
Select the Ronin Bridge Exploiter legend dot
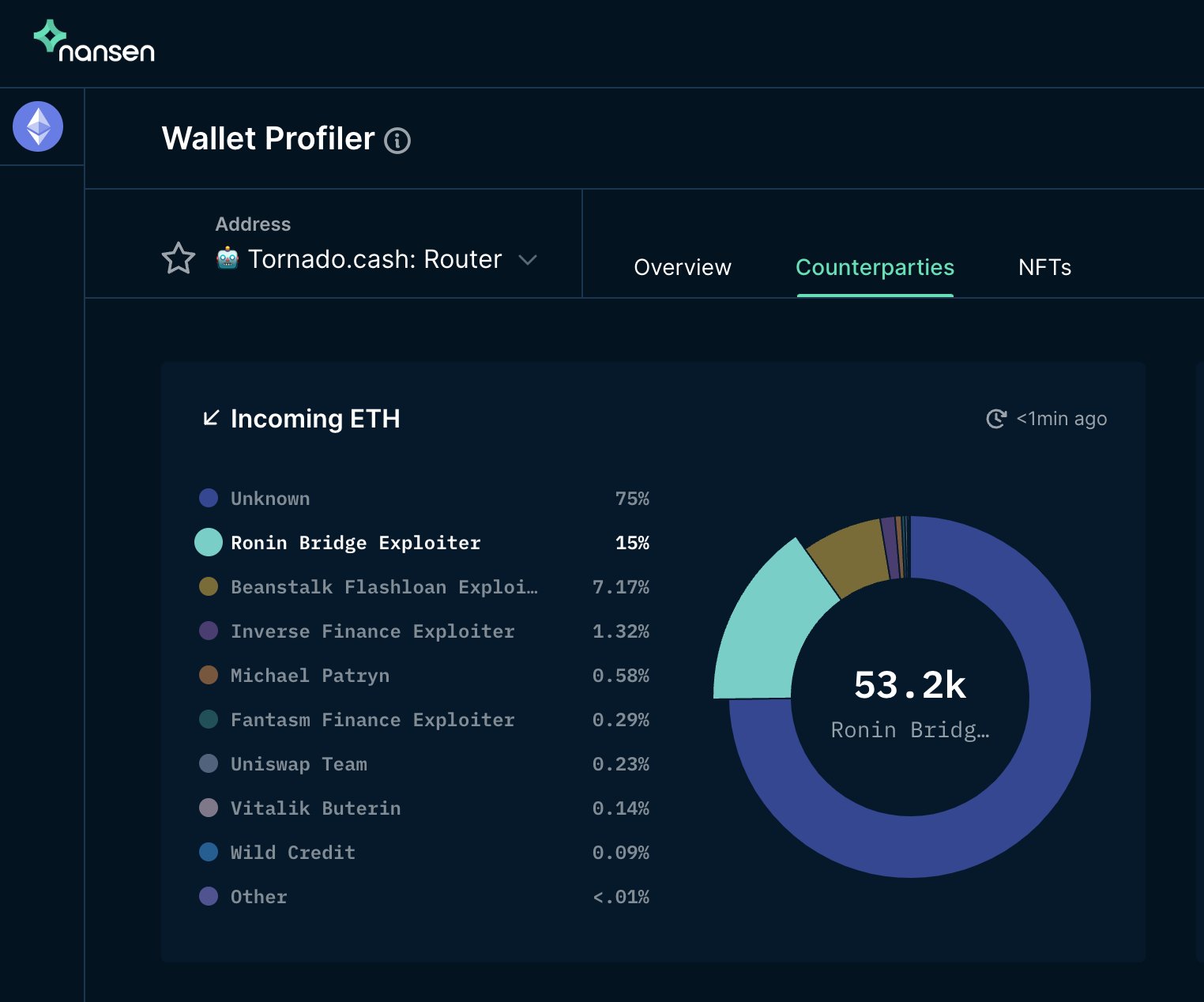(209, 542)
